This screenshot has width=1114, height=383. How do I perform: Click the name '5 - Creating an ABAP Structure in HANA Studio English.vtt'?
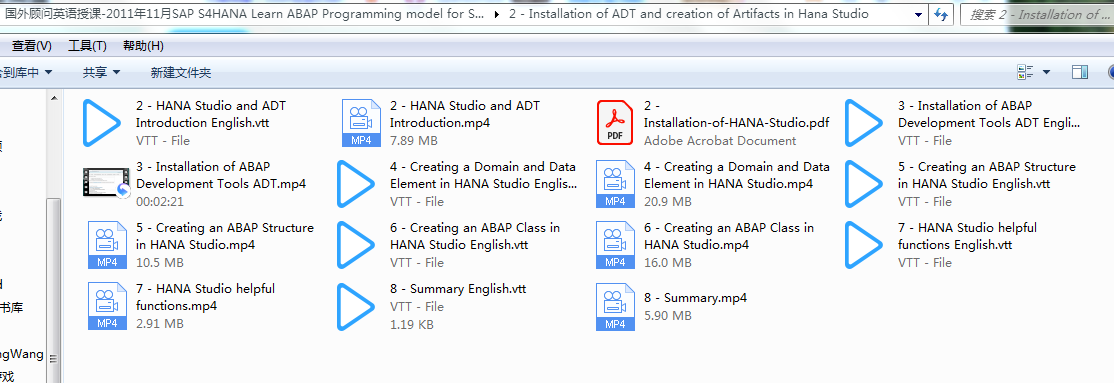pos(987,176)
